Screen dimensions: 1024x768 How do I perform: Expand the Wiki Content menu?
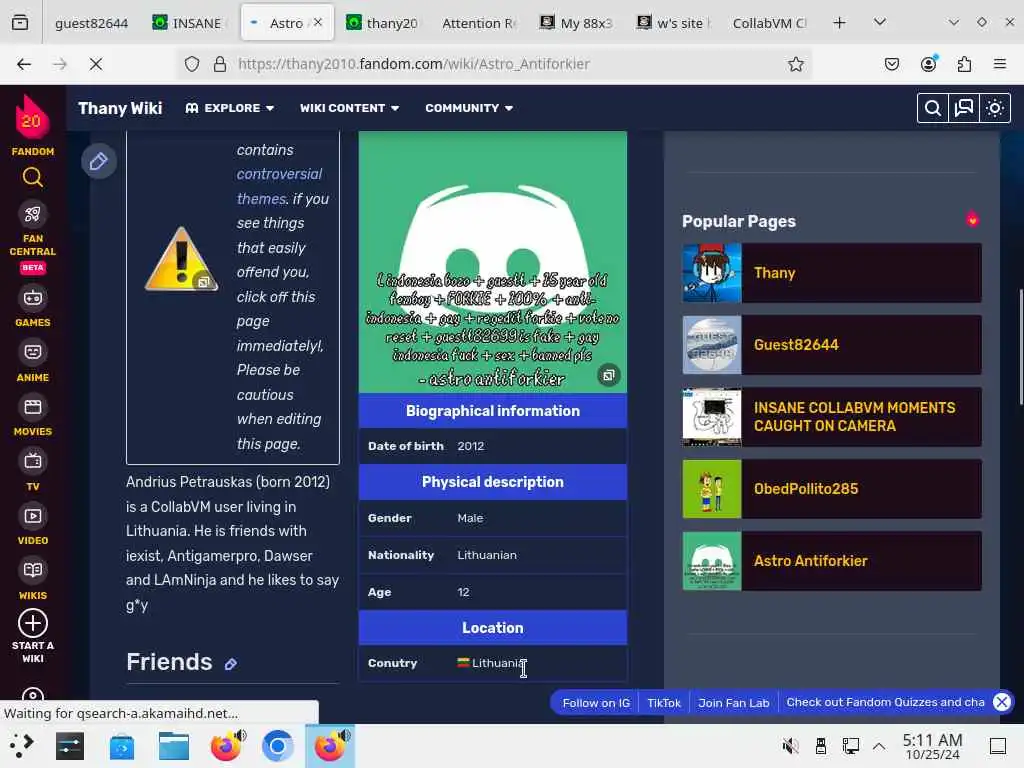pyautogui.click(x=349, y=108)
